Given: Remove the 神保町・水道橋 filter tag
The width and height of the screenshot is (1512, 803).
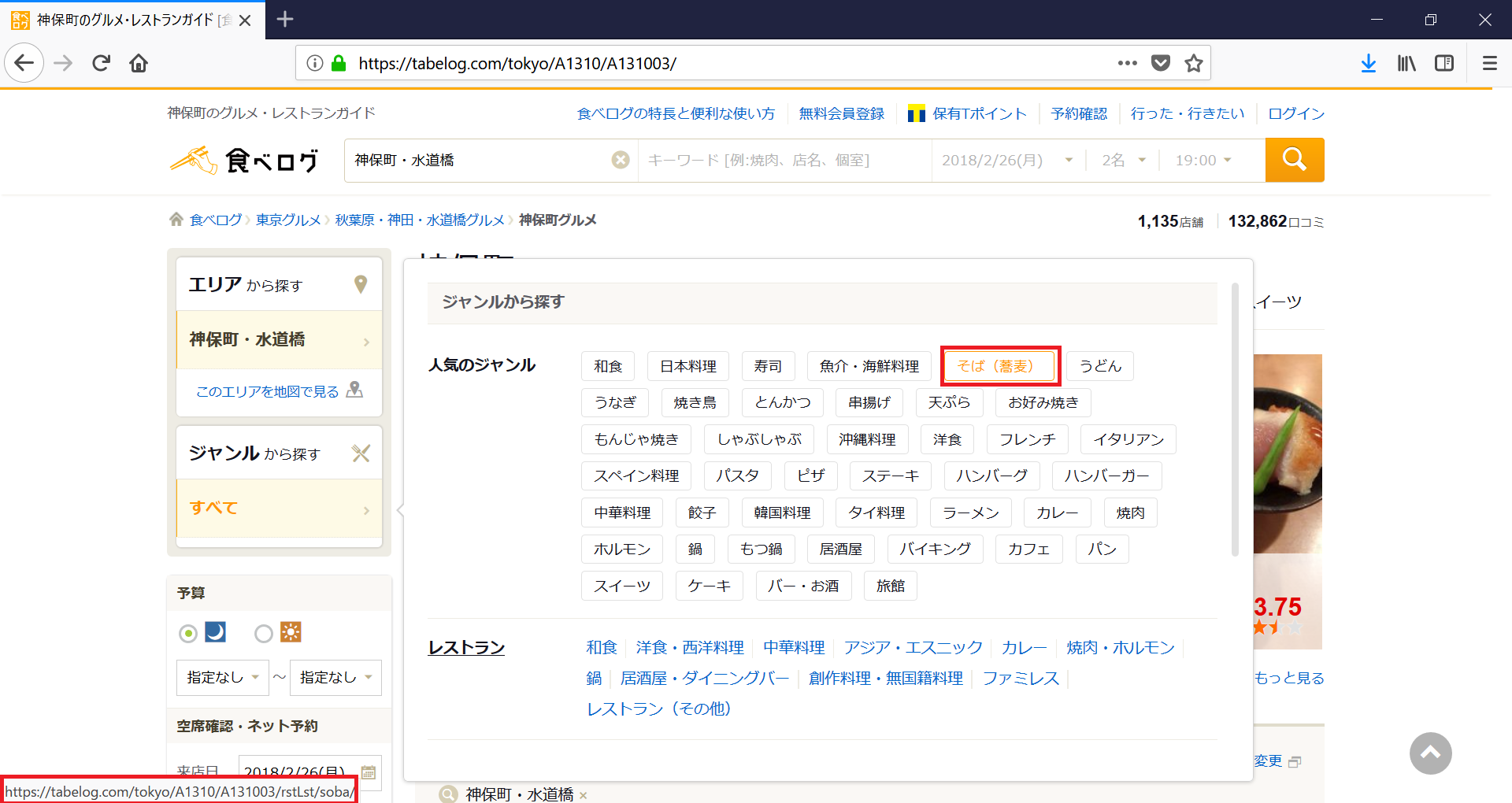Looking at the screenshot, I should tap(584, 795).
